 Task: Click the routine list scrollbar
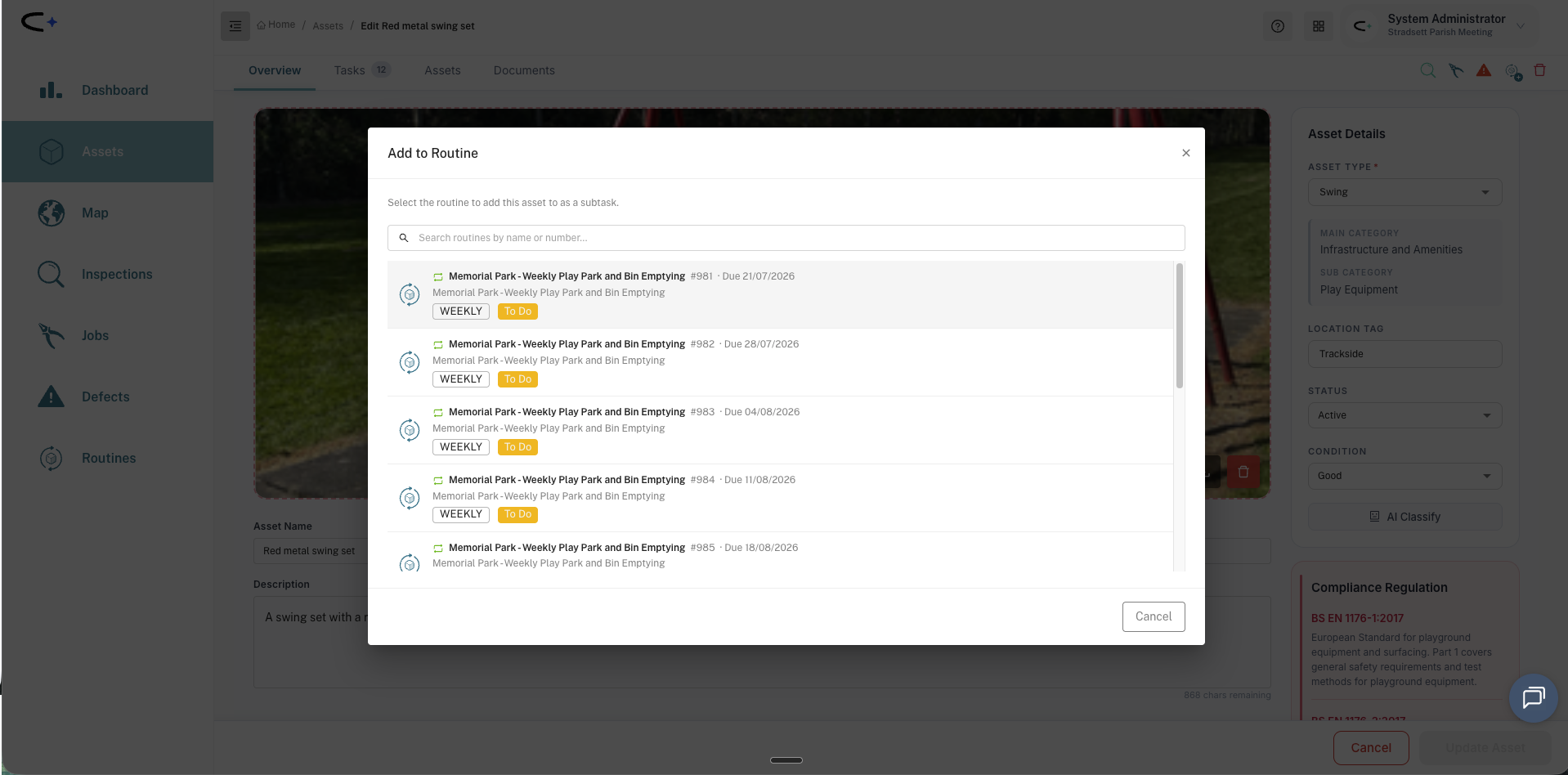tap(1180, 326)
